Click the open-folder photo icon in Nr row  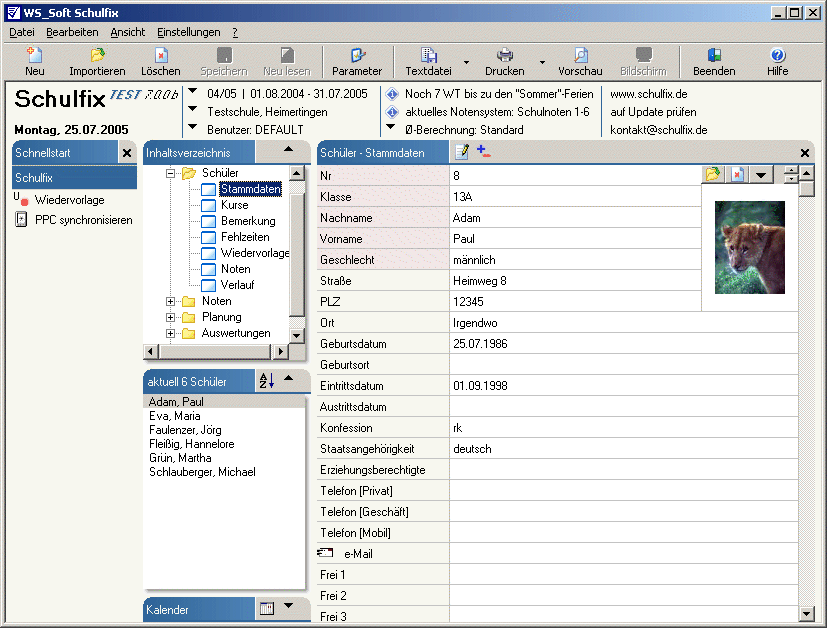point(713,175)
